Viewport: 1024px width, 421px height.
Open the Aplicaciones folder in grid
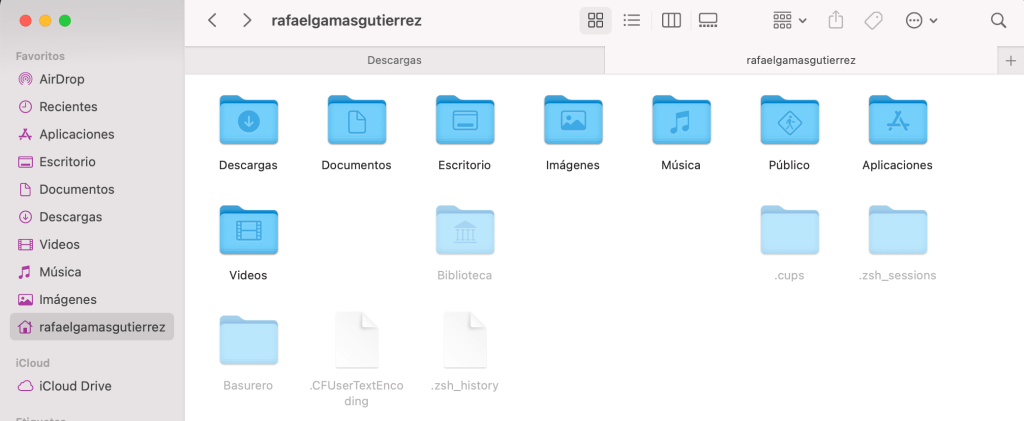pos(897,121)
